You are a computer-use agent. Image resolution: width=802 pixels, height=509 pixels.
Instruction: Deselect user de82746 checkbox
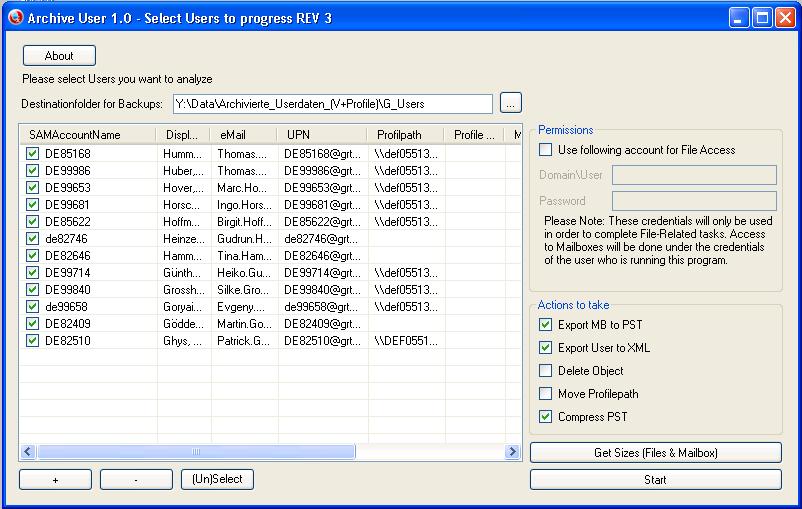(x=33, y=239)
